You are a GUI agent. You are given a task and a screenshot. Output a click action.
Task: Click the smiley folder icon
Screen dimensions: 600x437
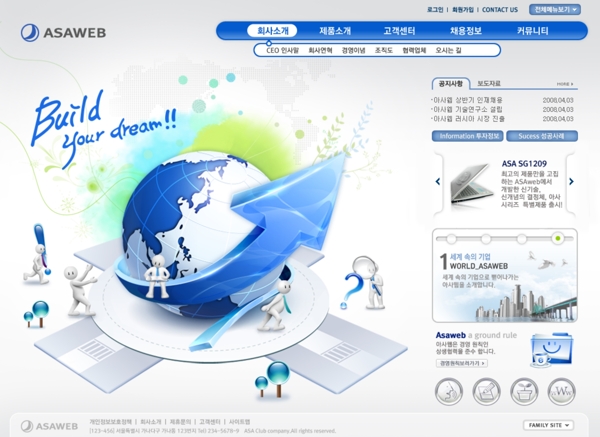pos(551,349)
